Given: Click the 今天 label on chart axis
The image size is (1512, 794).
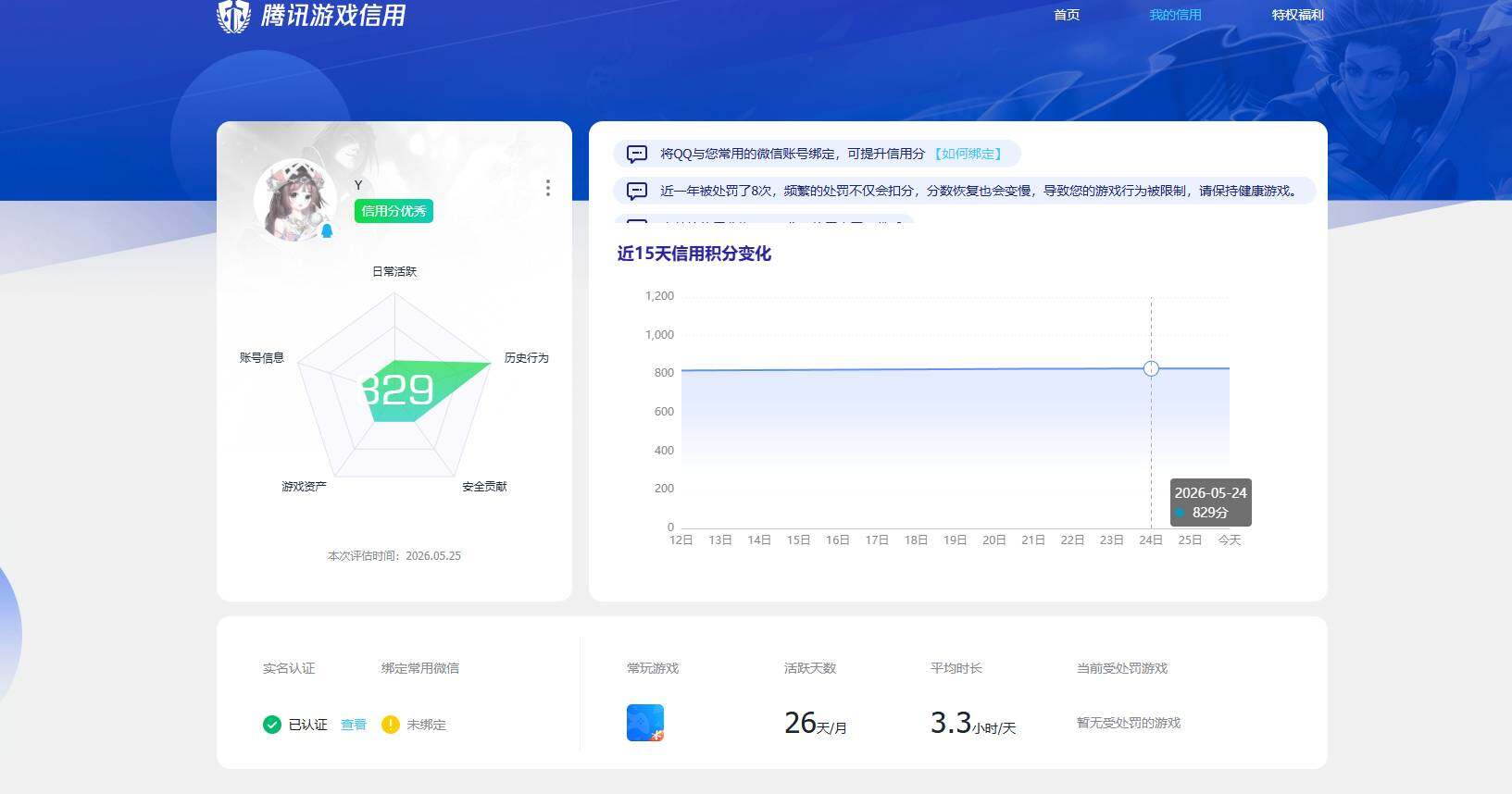Looking at the screenshot, I should 1230,540.
